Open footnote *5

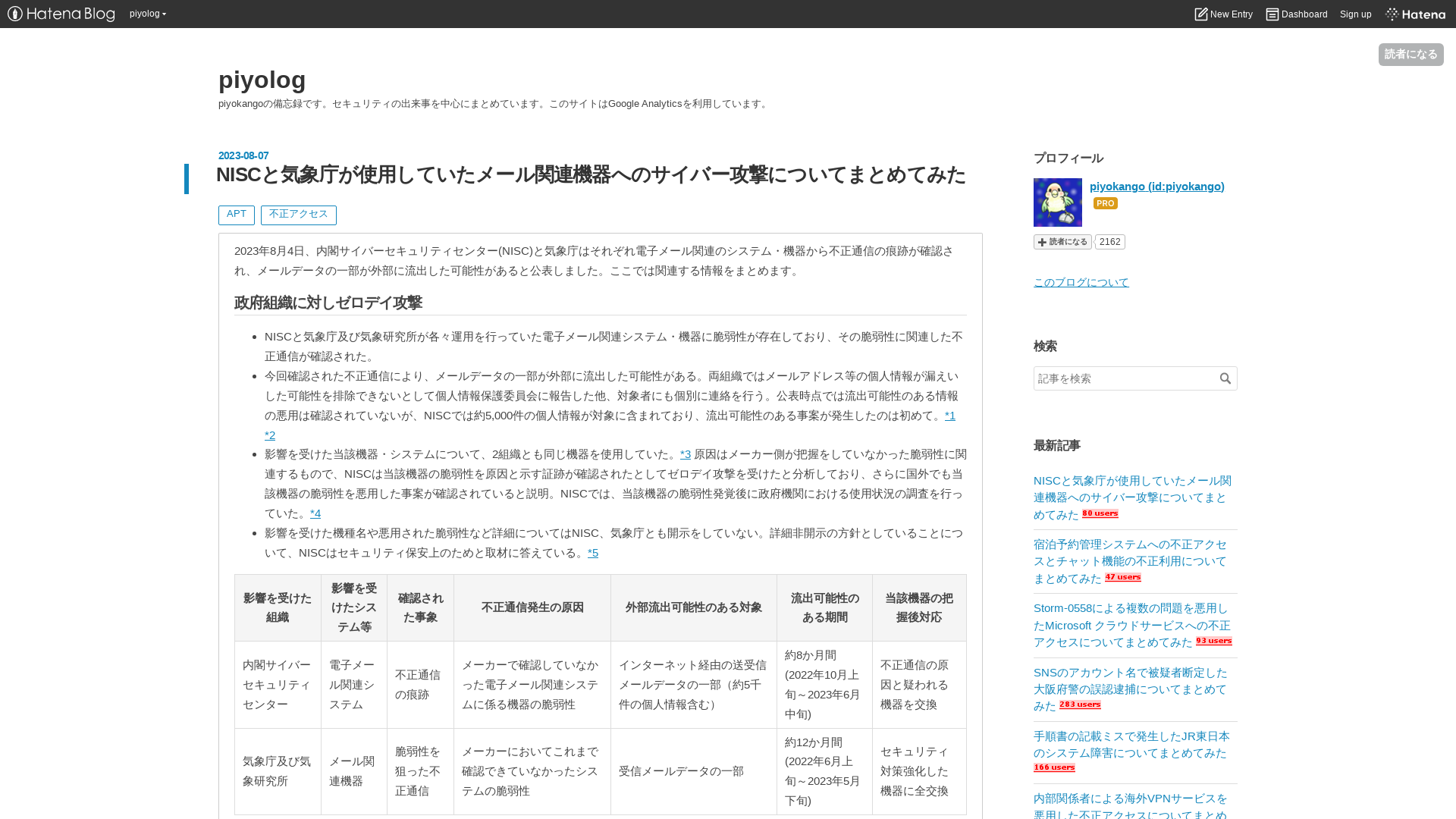tap(593, 553)
